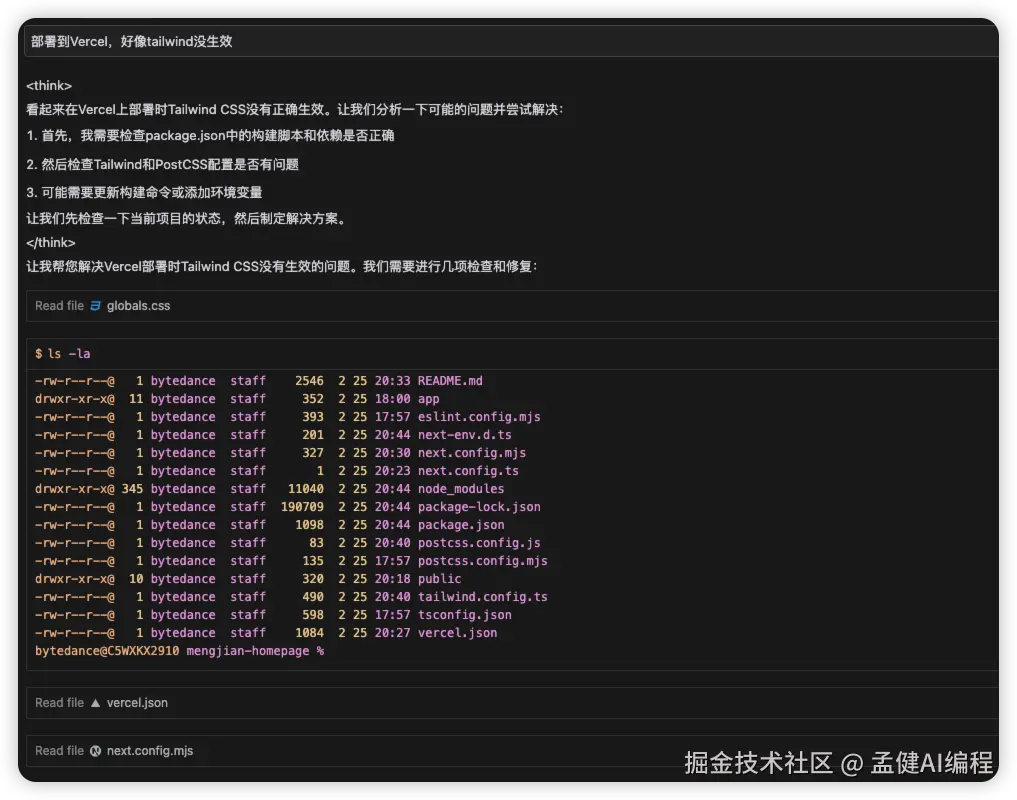1017x800 pixels.
Task: Click the closing </think> tag text
Action: 51,243
